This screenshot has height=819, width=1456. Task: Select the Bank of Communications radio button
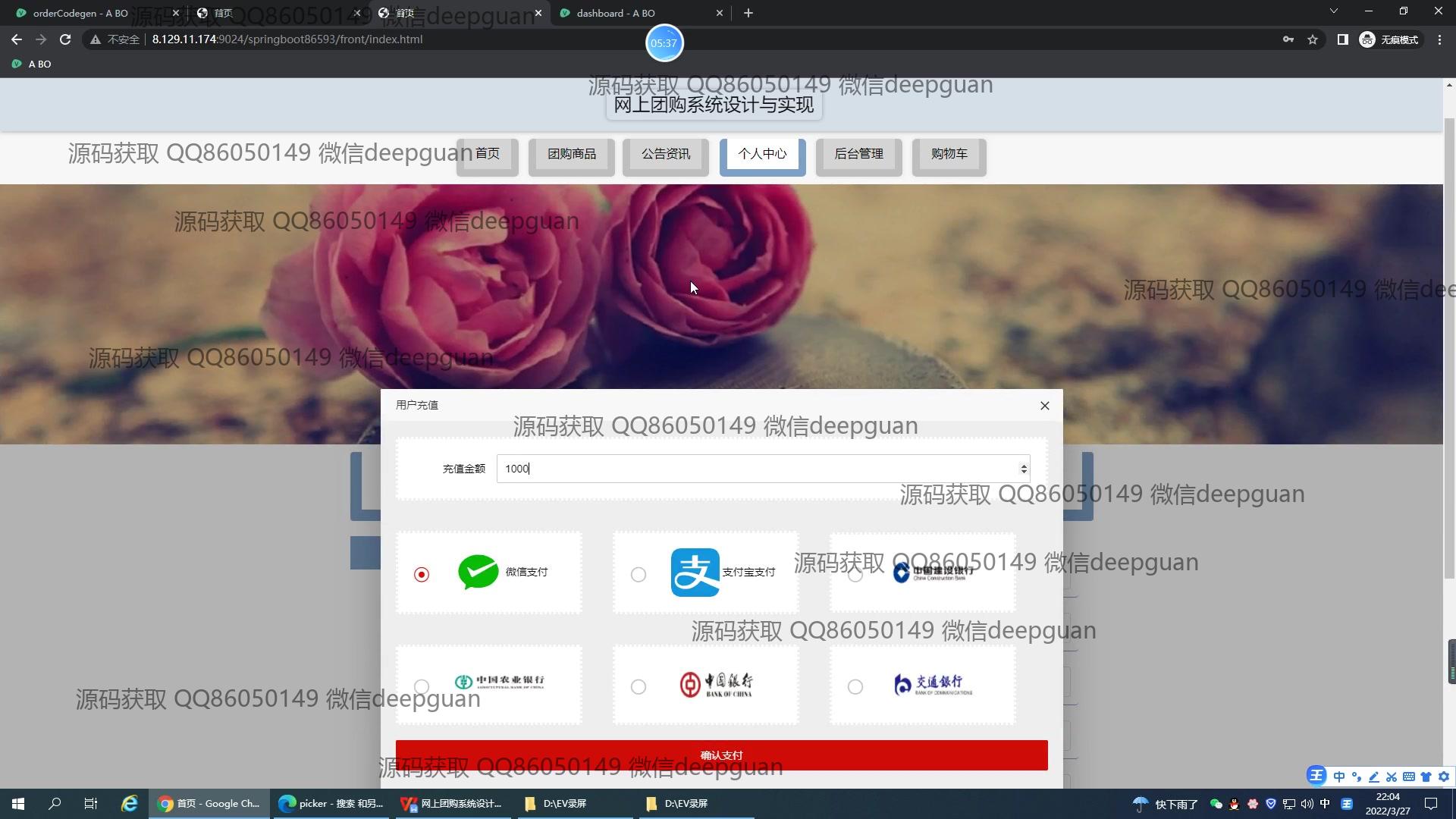(x=855, y=687)
